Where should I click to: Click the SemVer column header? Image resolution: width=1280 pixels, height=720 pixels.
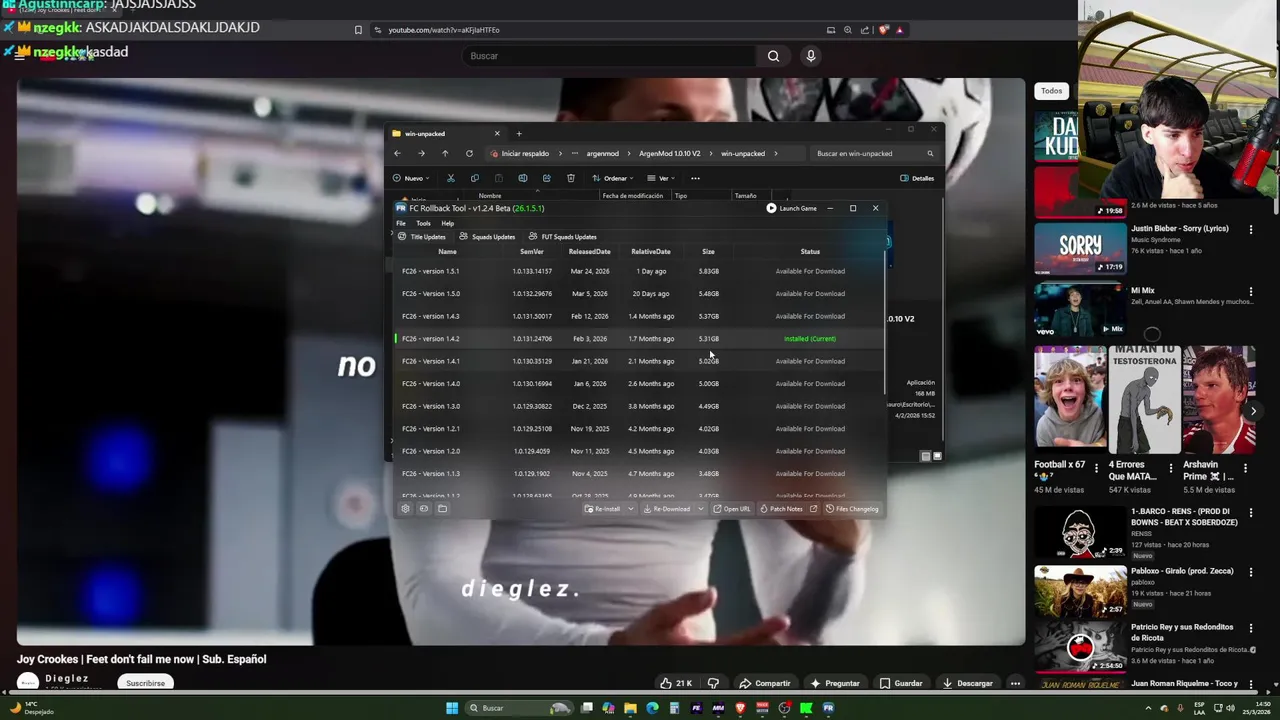[532, 252]
